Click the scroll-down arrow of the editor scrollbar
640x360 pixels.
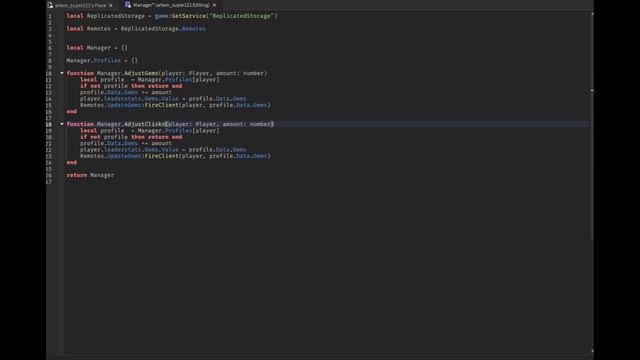(x=592, y=351)
